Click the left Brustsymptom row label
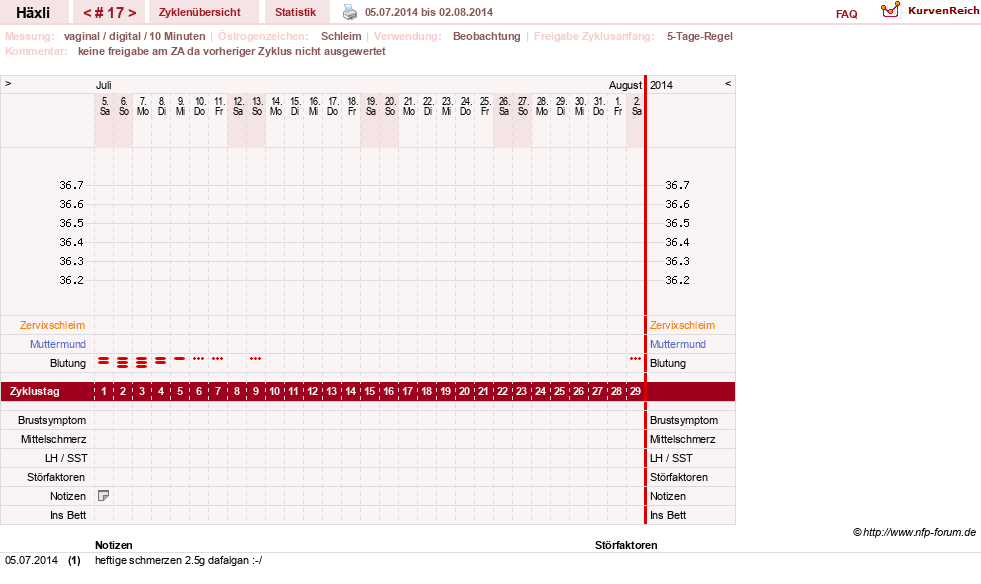 point(52,420)
